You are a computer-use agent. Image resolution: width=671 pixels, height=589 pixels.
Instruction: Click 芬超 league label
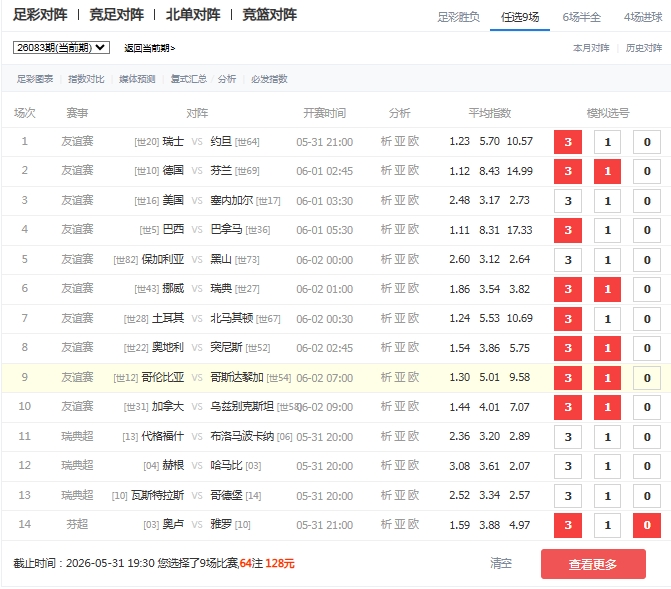77,525
